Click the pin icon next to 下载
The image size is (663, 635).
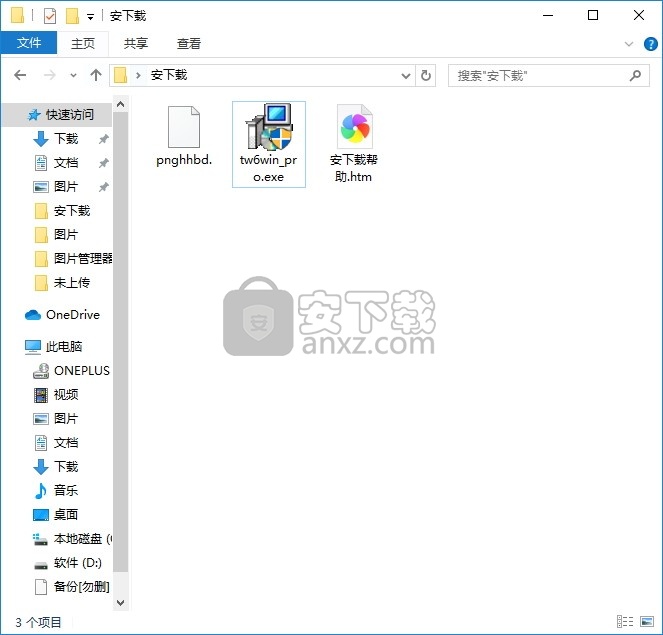(104, 139)
